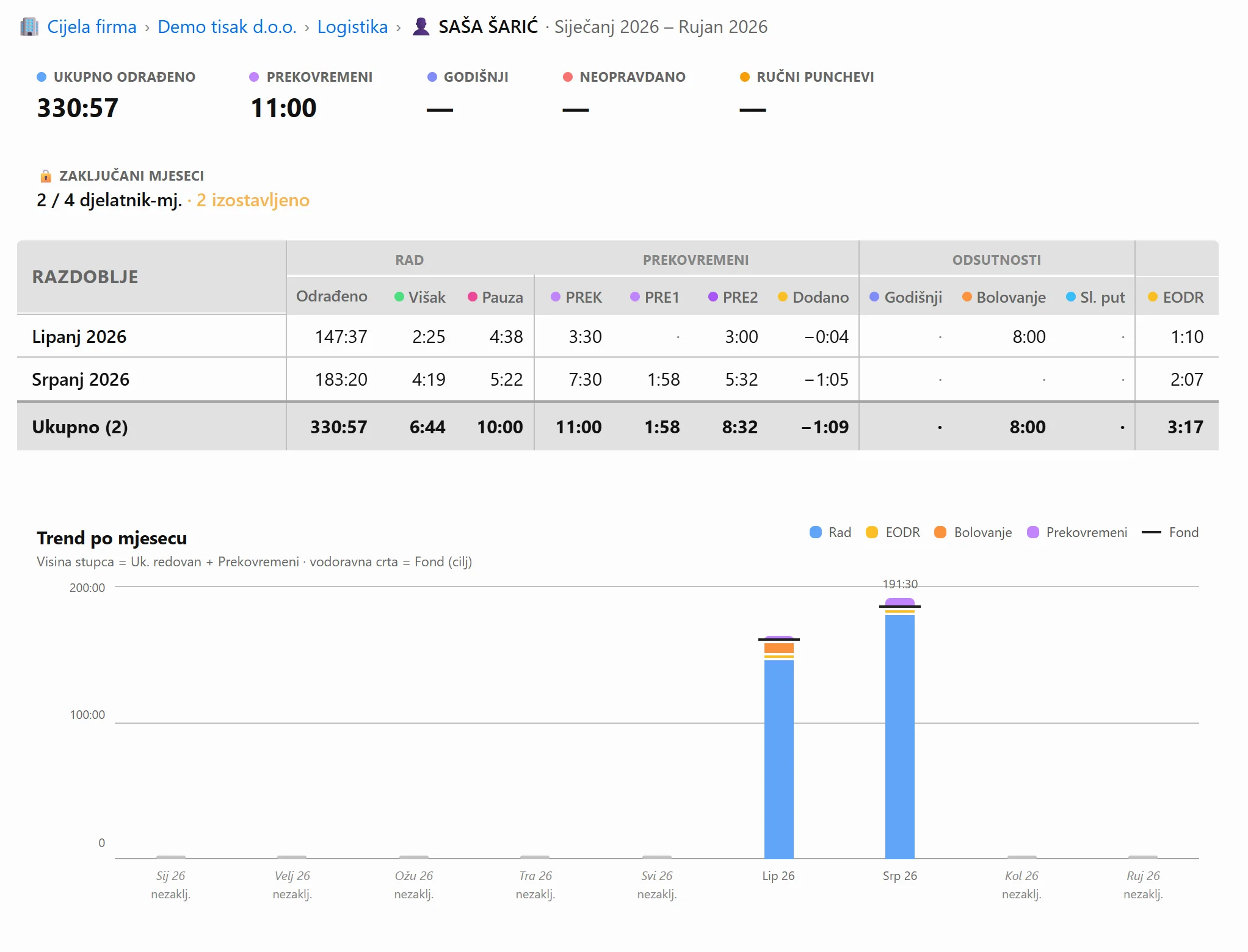Click the 191:30 label above Srp bar
Screen dimensions: 1248x952
pos(900,584)
